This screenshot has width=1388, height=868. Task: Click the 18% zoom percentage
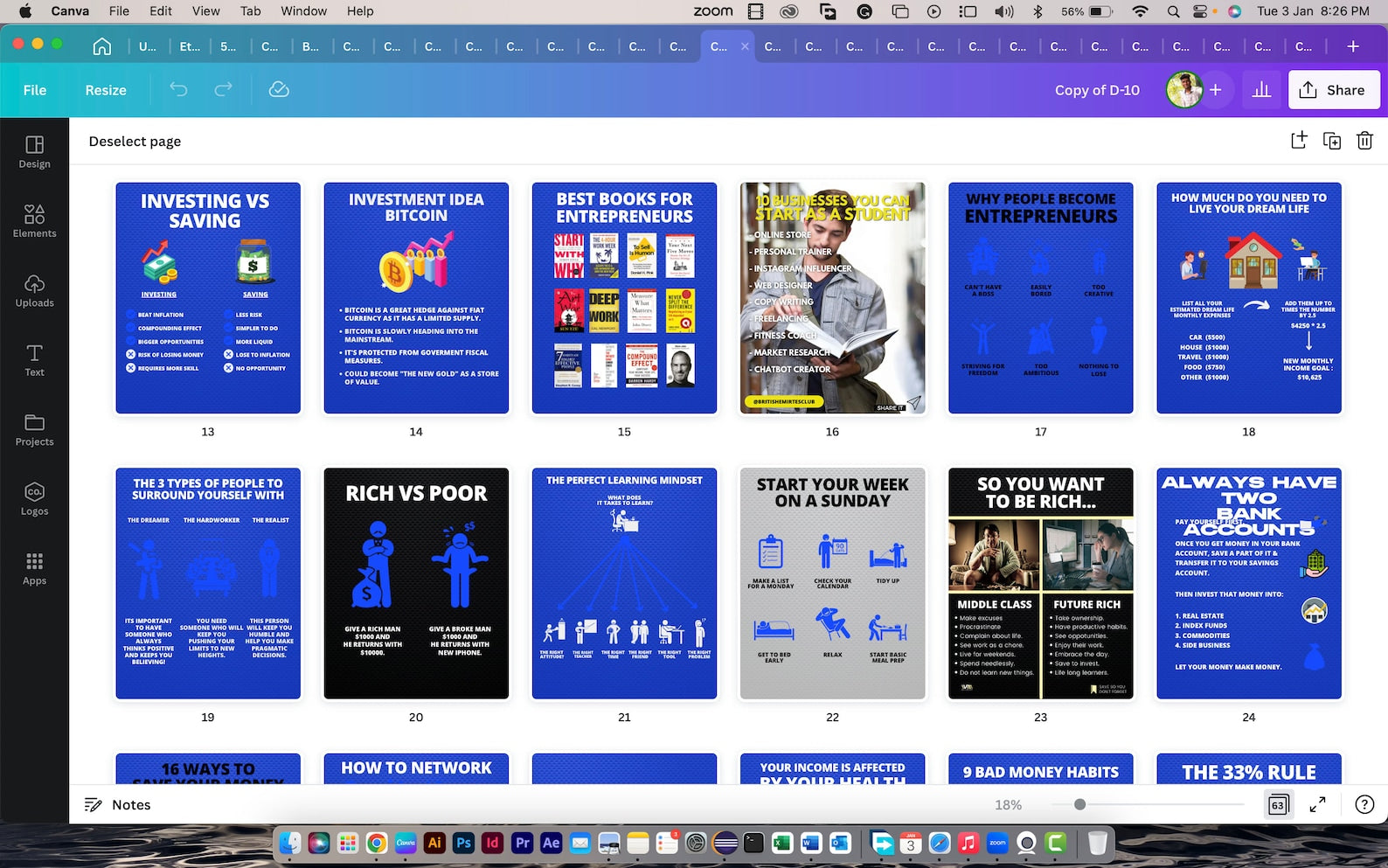pos(1008,804)
